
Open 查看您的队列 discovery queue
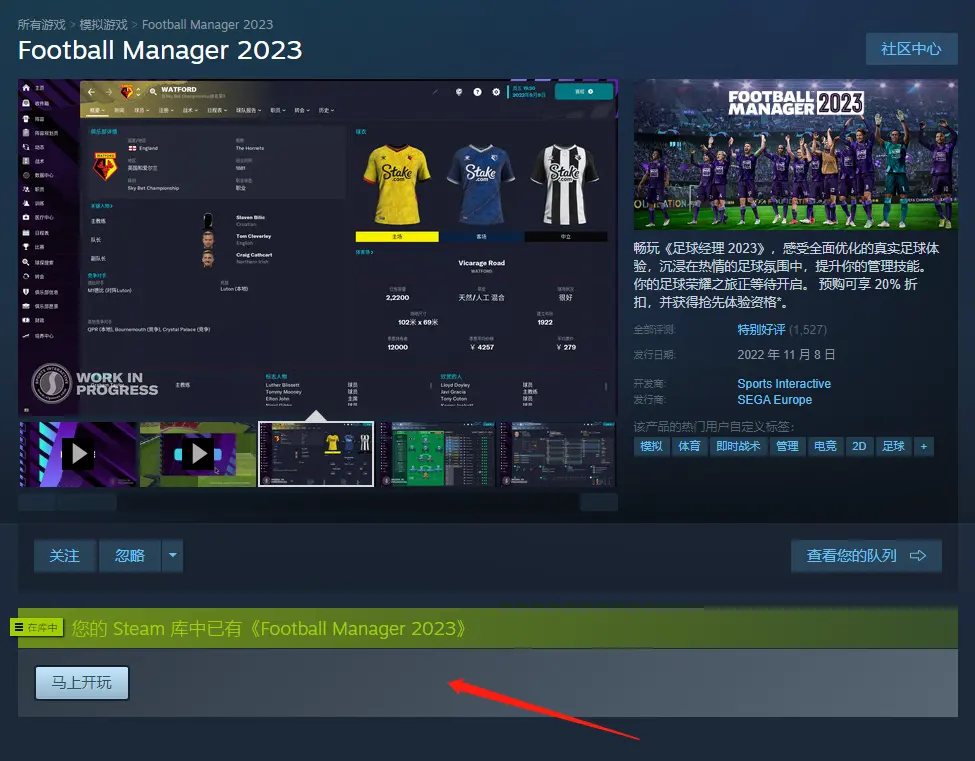(x=866, y=556)
